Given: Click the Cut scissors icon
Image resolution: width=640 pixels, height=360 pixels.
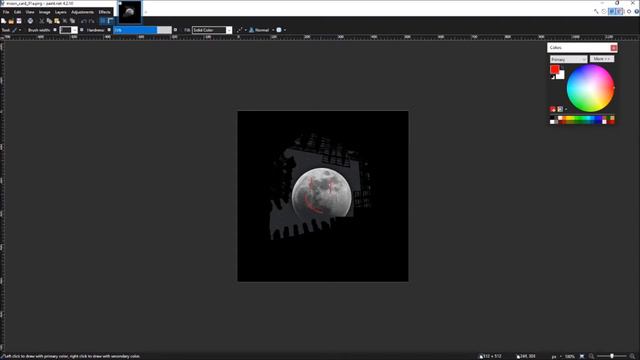Looking at the screenshot, I should click(41, 21).
